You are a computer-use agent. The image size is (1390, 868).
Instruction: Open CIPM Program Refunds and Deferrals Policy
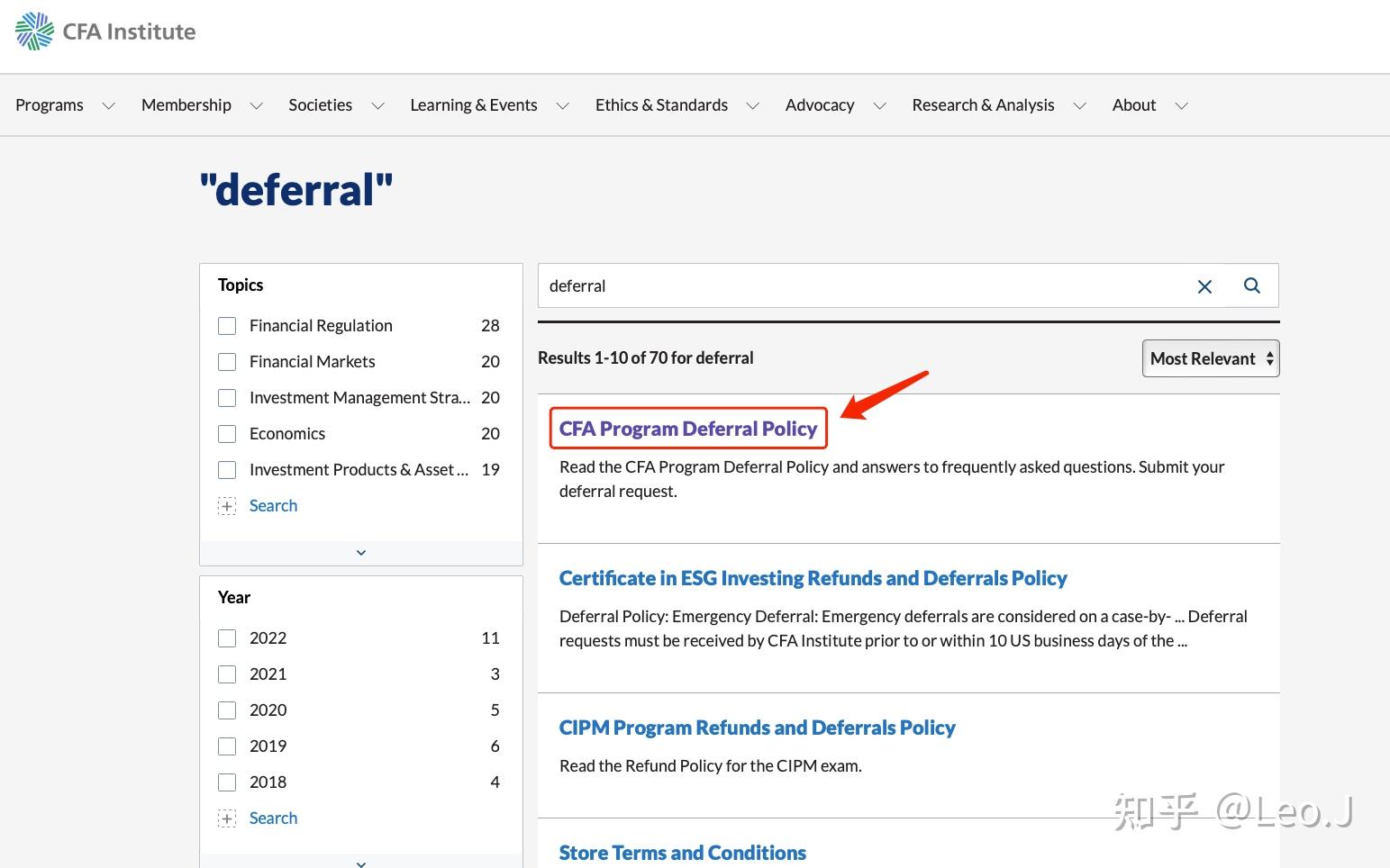(757, 728)
